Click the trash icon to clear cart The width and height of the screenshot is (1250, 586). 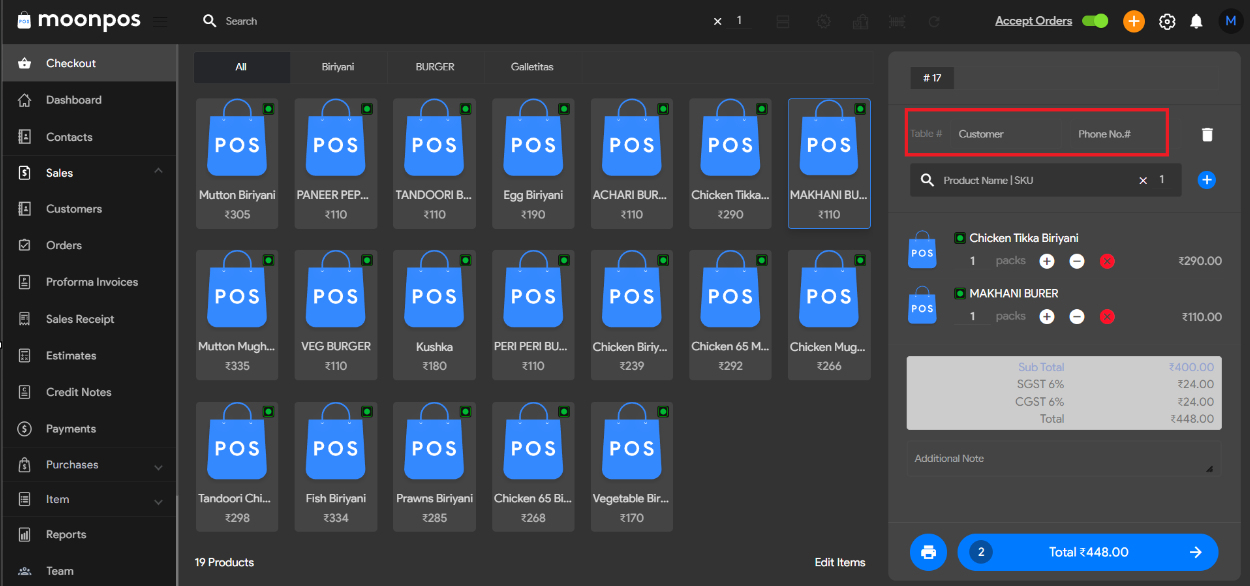1207,134
